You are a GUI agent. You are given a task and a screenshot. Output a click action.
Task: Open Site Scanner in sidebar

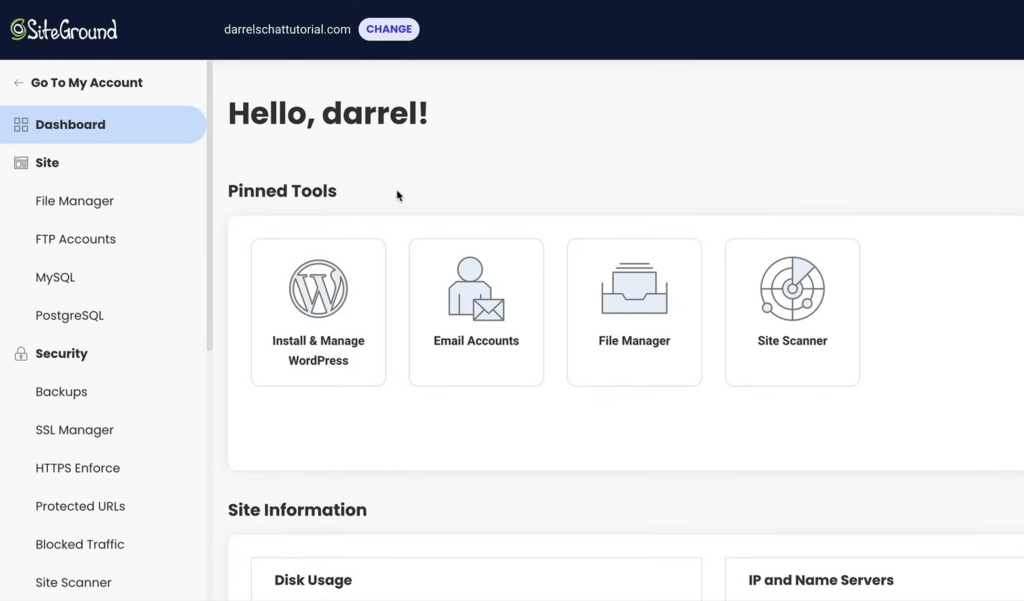73,583
